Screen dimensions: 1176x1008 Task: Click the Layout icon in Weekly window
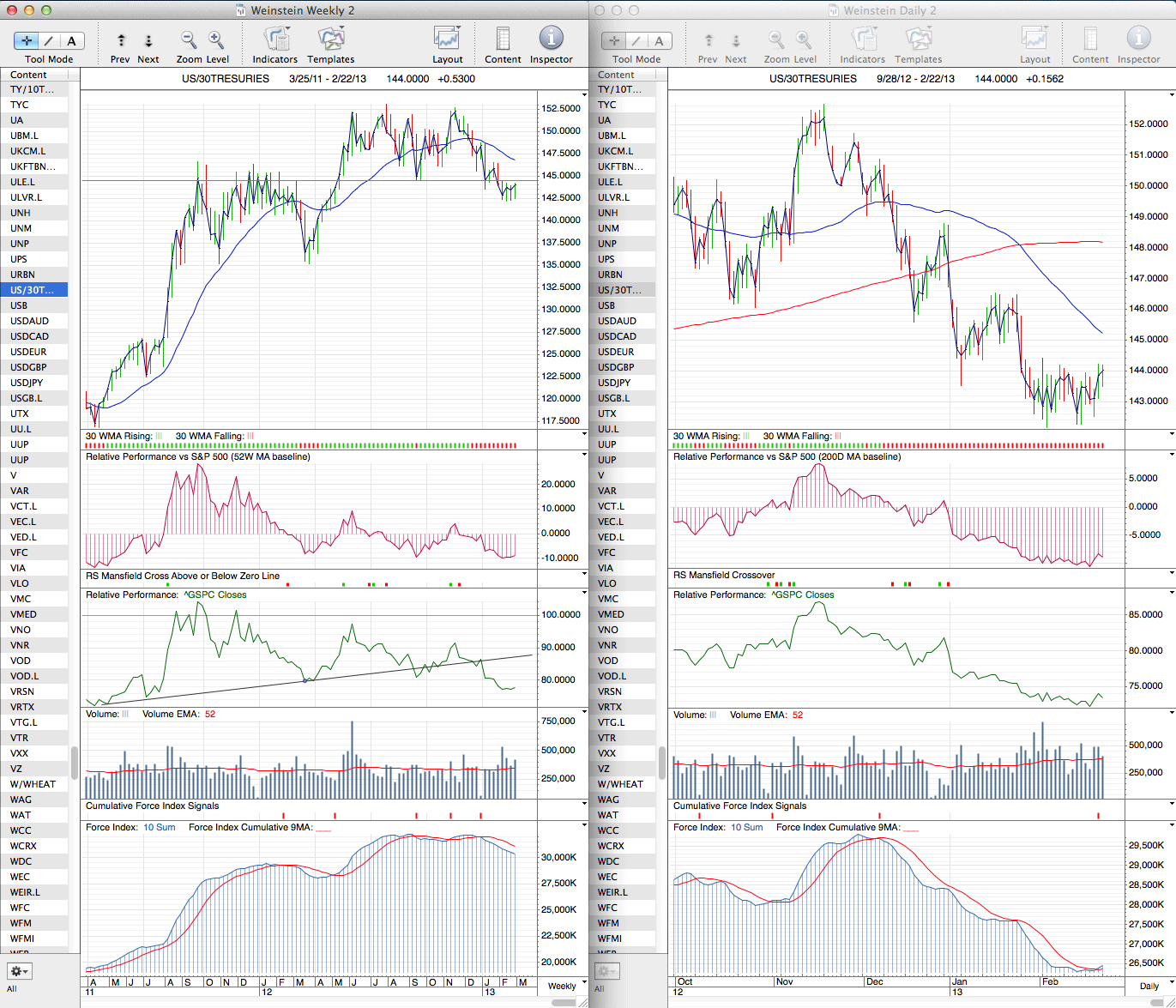[447, 39]
